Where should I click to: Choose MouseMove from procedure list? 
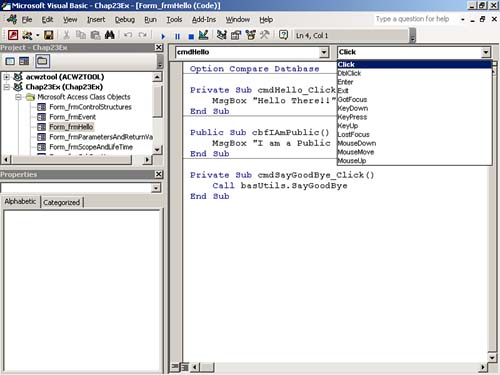[414, 152]
